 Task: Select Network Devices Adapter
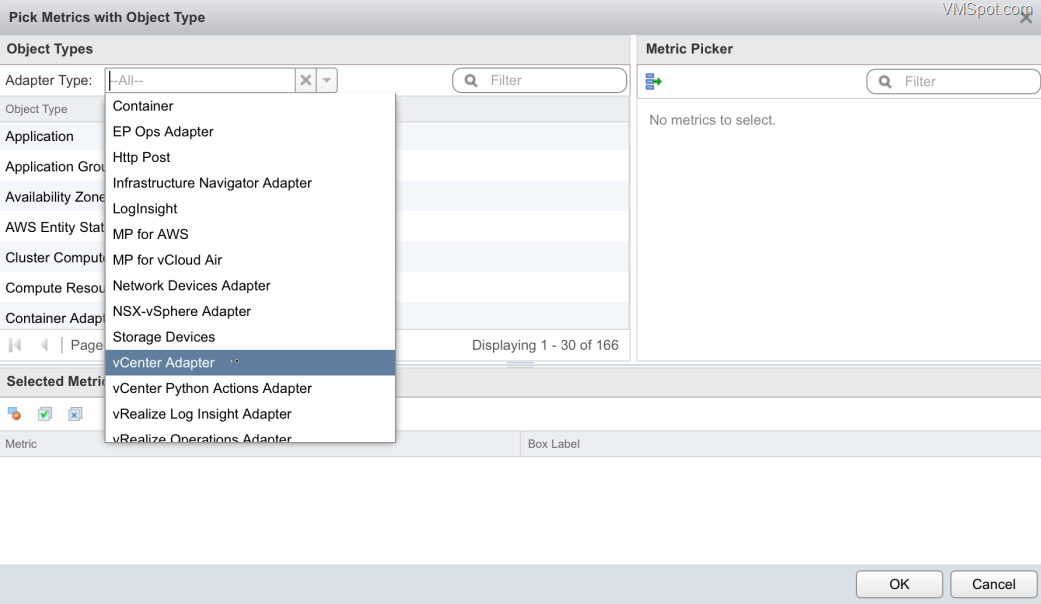pos(250,285)
